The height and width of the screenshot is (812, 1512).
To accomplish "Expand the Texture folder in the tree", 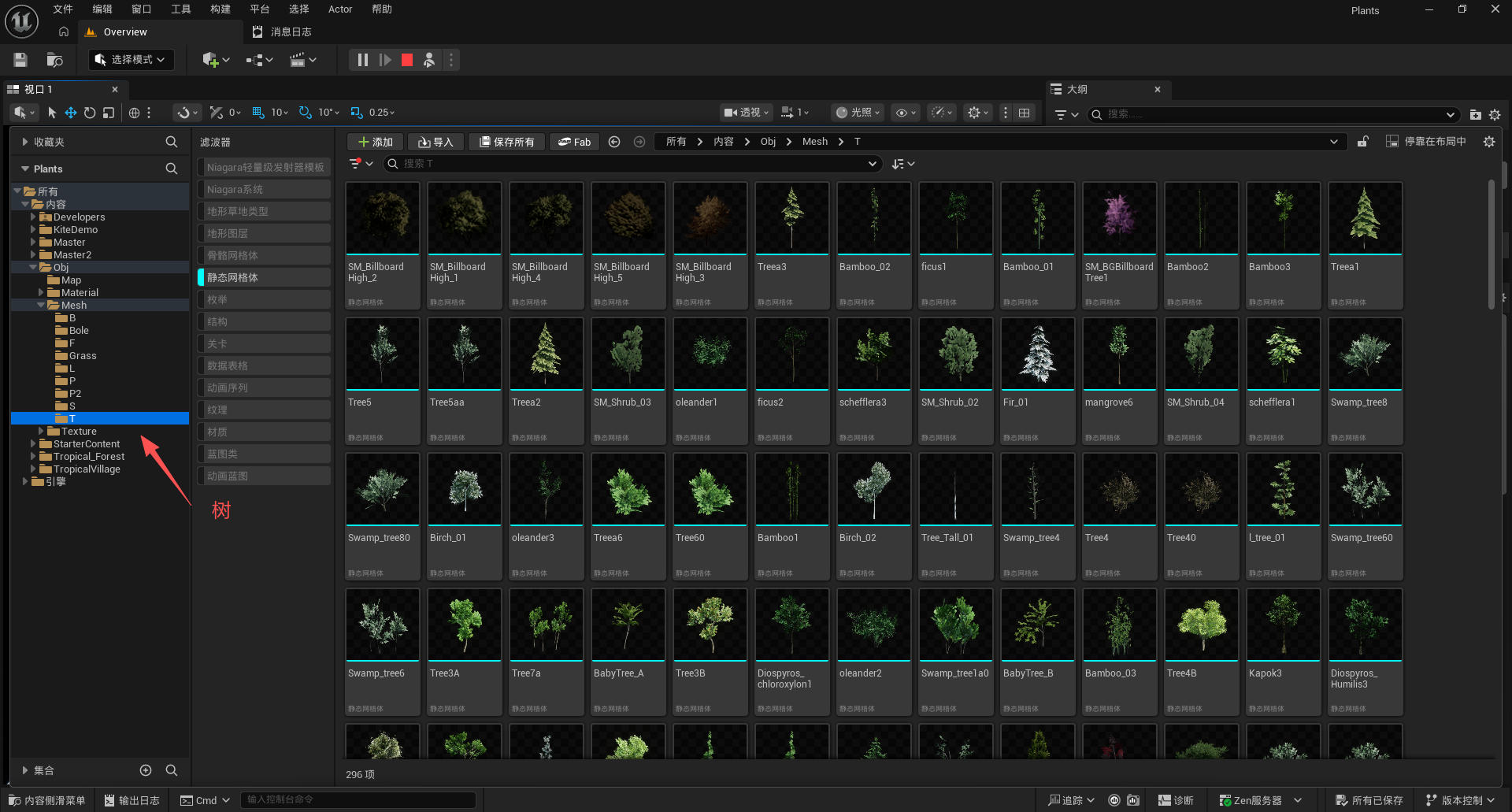I will 41,432.
